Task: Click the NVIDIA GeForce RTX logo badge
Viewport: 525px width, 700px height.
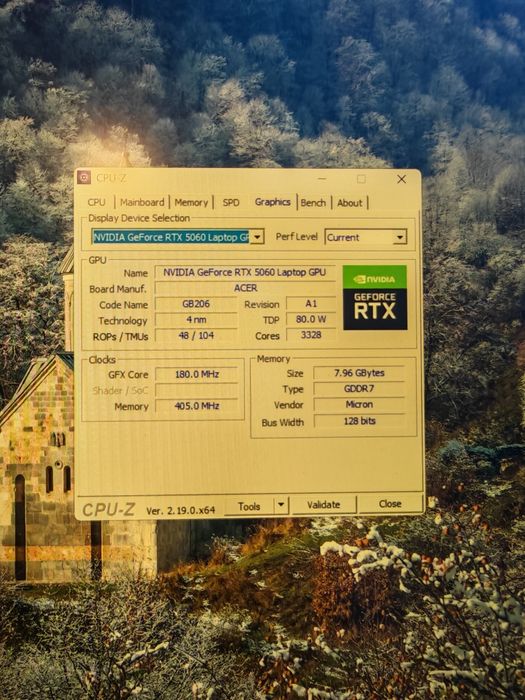Action: pyautogui.click(x=375, y=297)
